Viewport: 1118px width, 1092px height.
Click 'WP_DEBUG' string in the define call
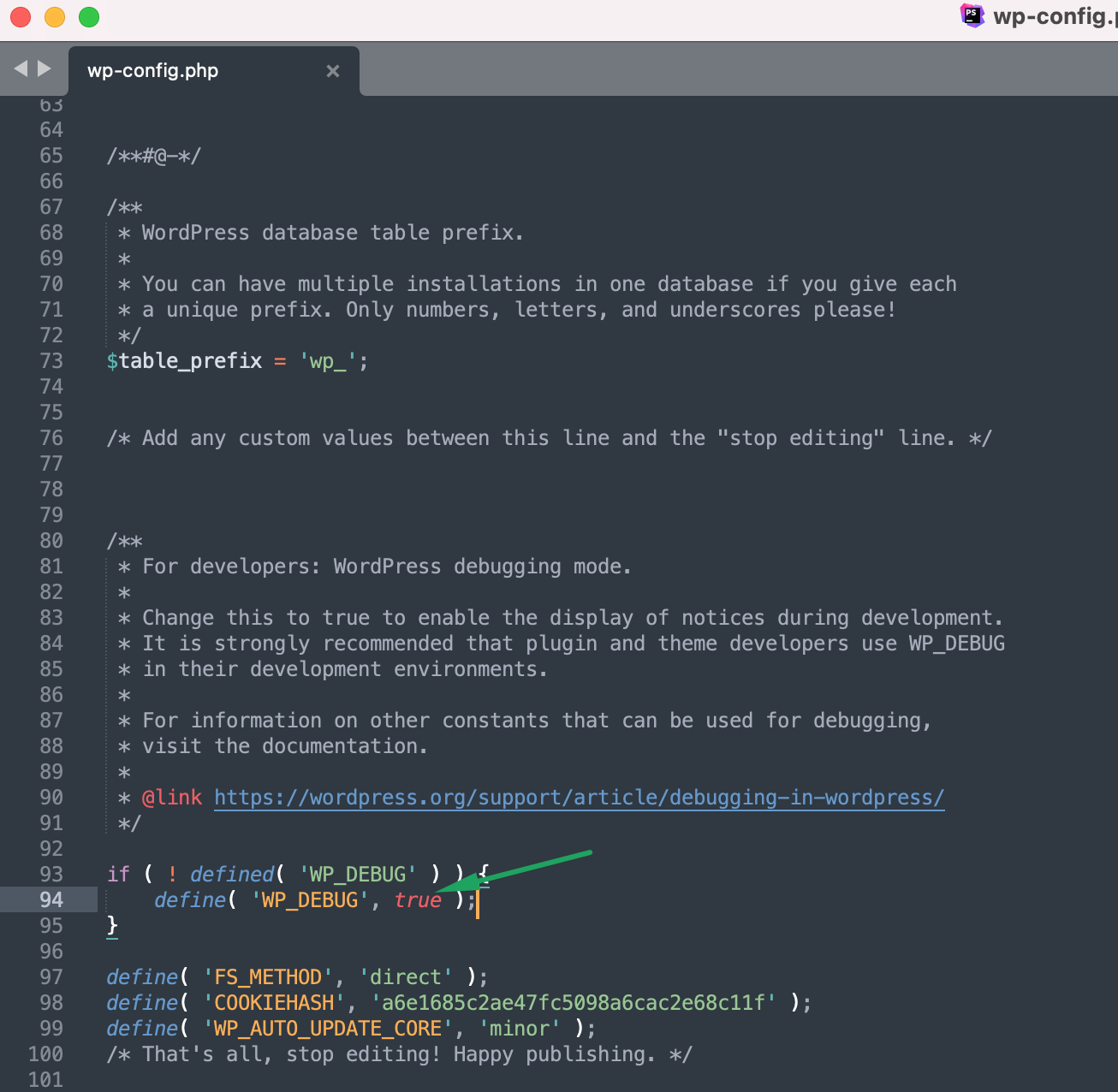[x=310, y=900]
